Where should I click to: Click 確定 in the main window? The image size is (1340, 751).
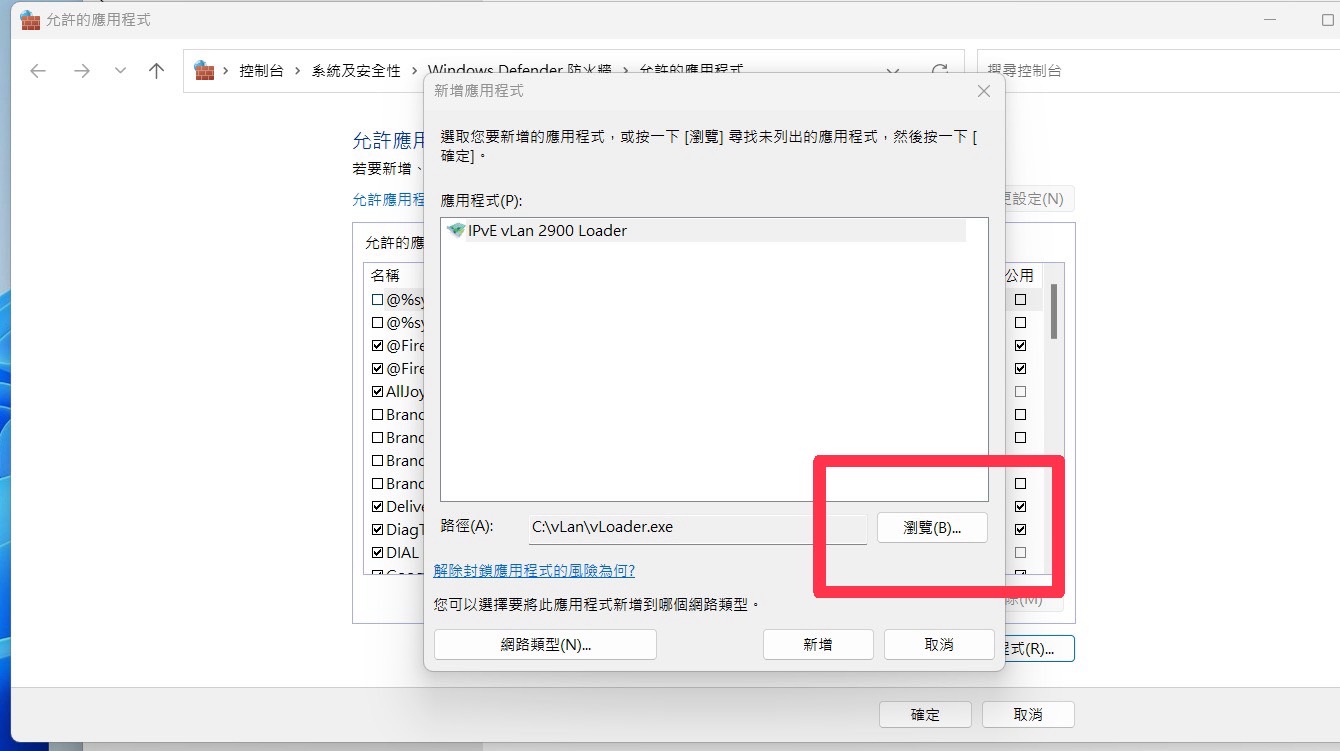[925, 715]
